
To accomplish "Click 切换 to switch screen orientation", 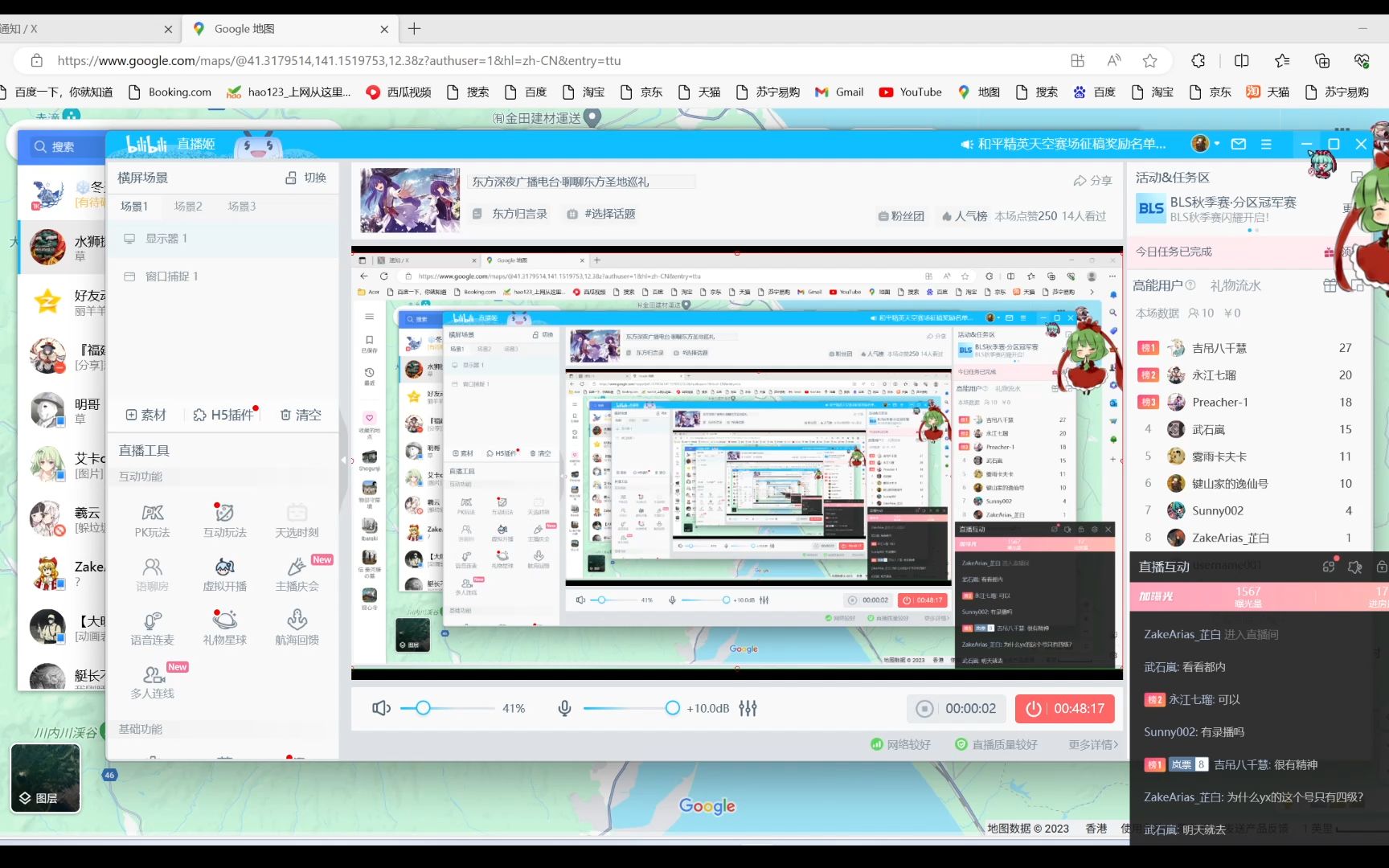I will pyautogui.click(x=306, y=178).
